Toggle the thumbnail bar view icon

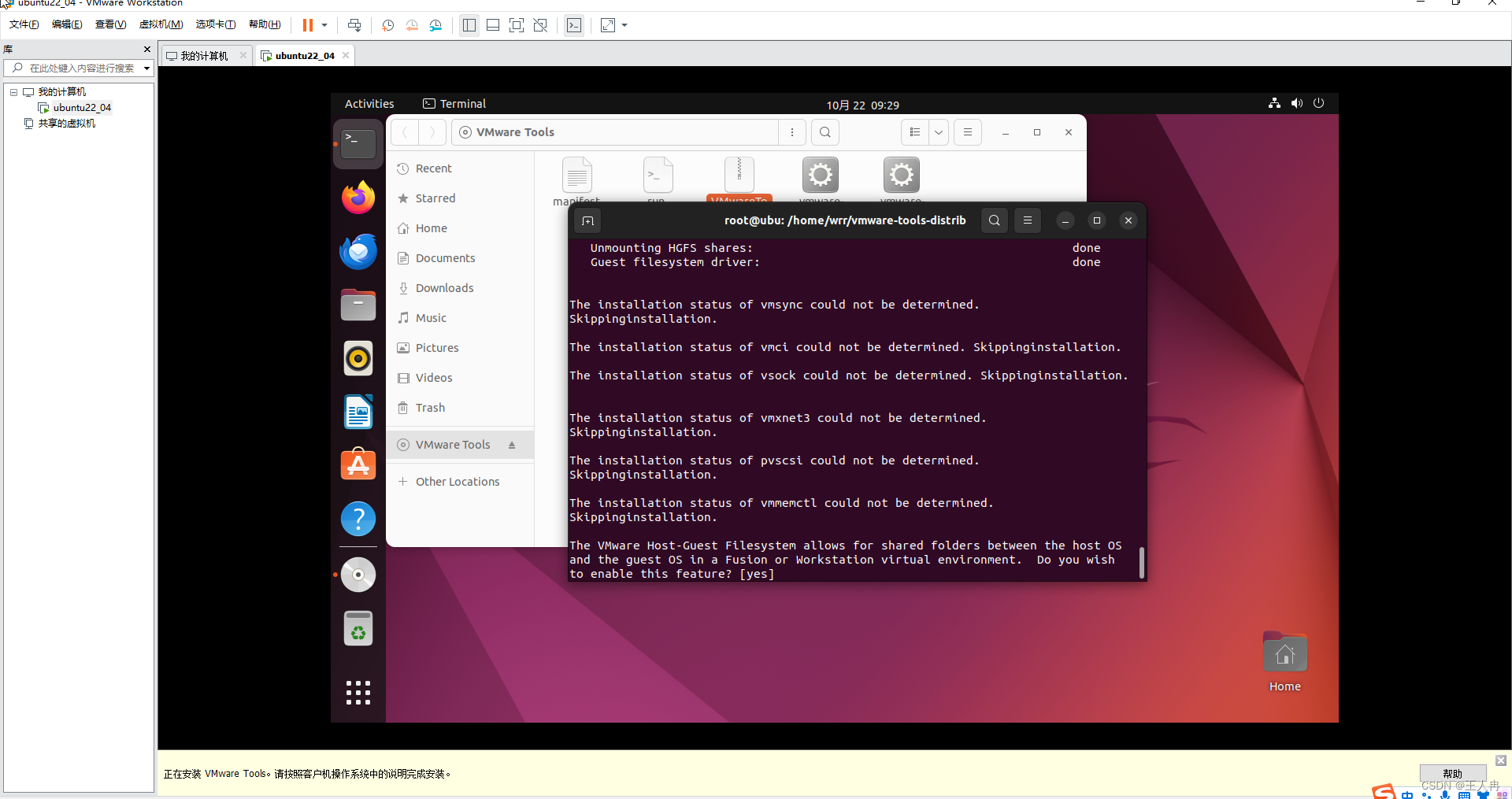493,25
